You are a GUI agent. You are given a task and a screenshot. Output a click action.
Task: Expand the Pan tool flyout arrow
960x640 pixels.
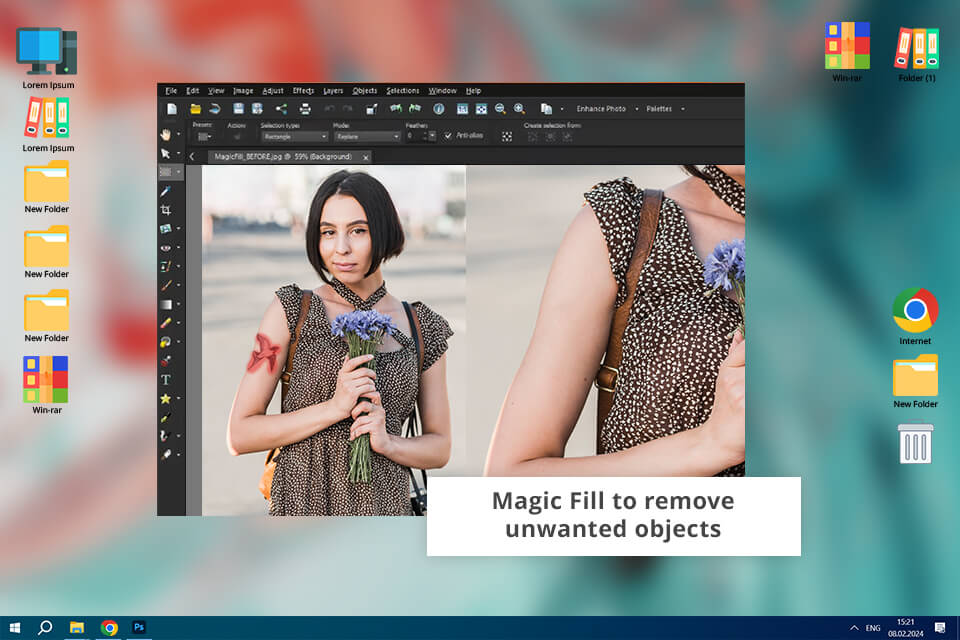tap(179, 134)
